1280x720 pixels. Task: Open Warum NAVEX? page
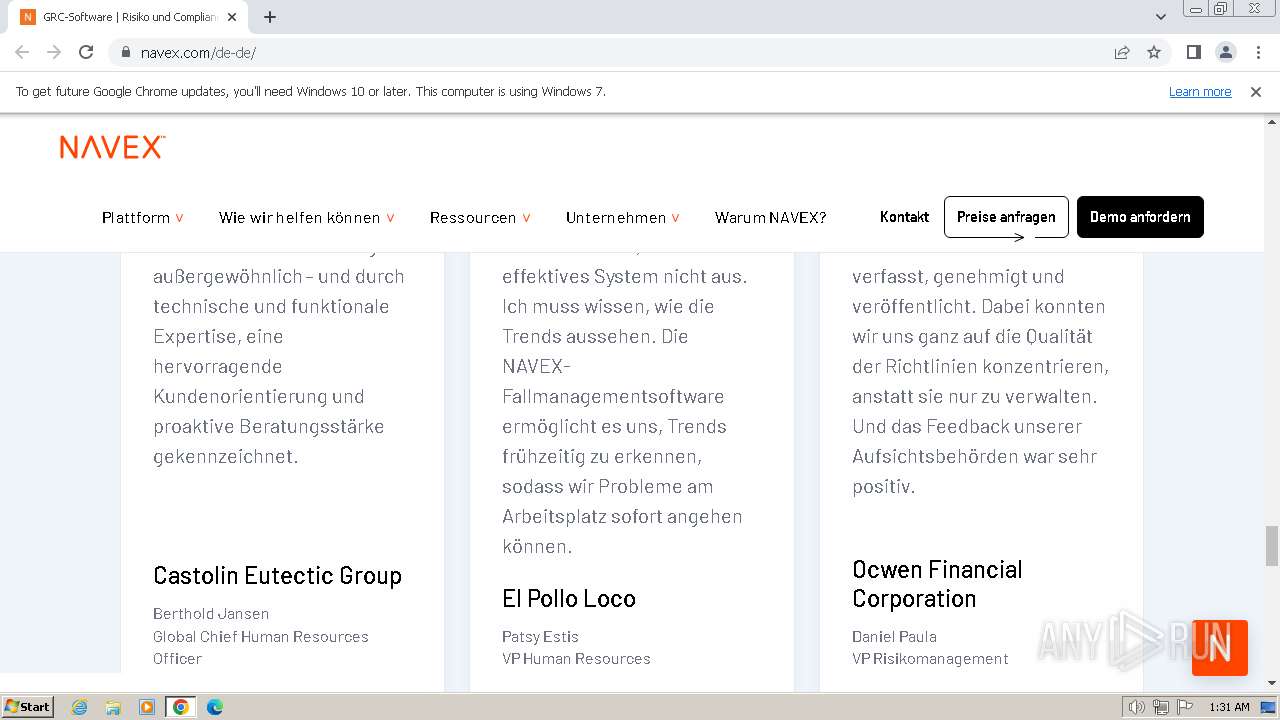pos(770,217)
